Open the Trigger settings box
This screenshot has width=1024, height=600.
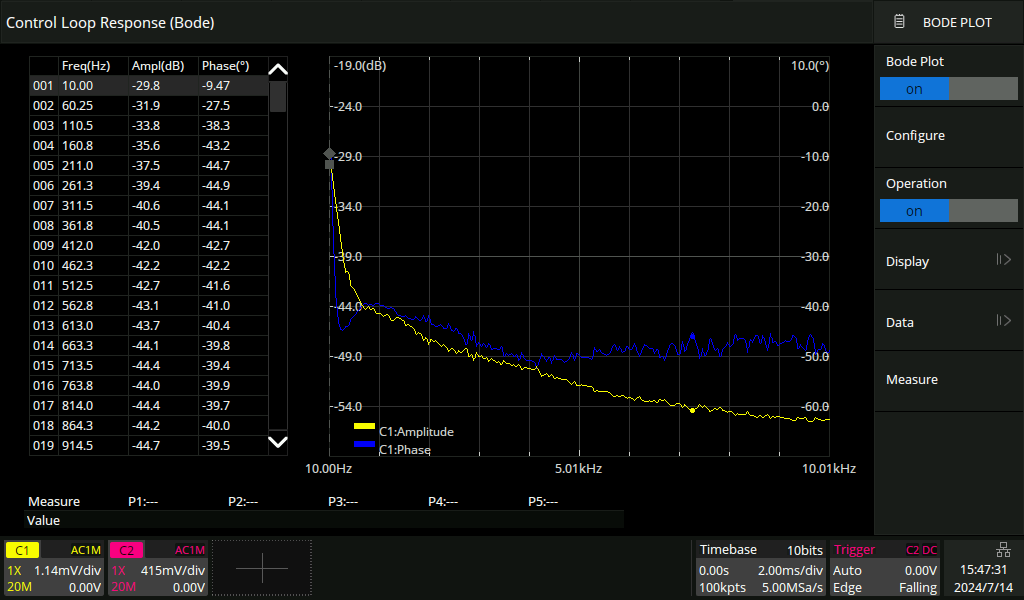click(x=886, y=568)
